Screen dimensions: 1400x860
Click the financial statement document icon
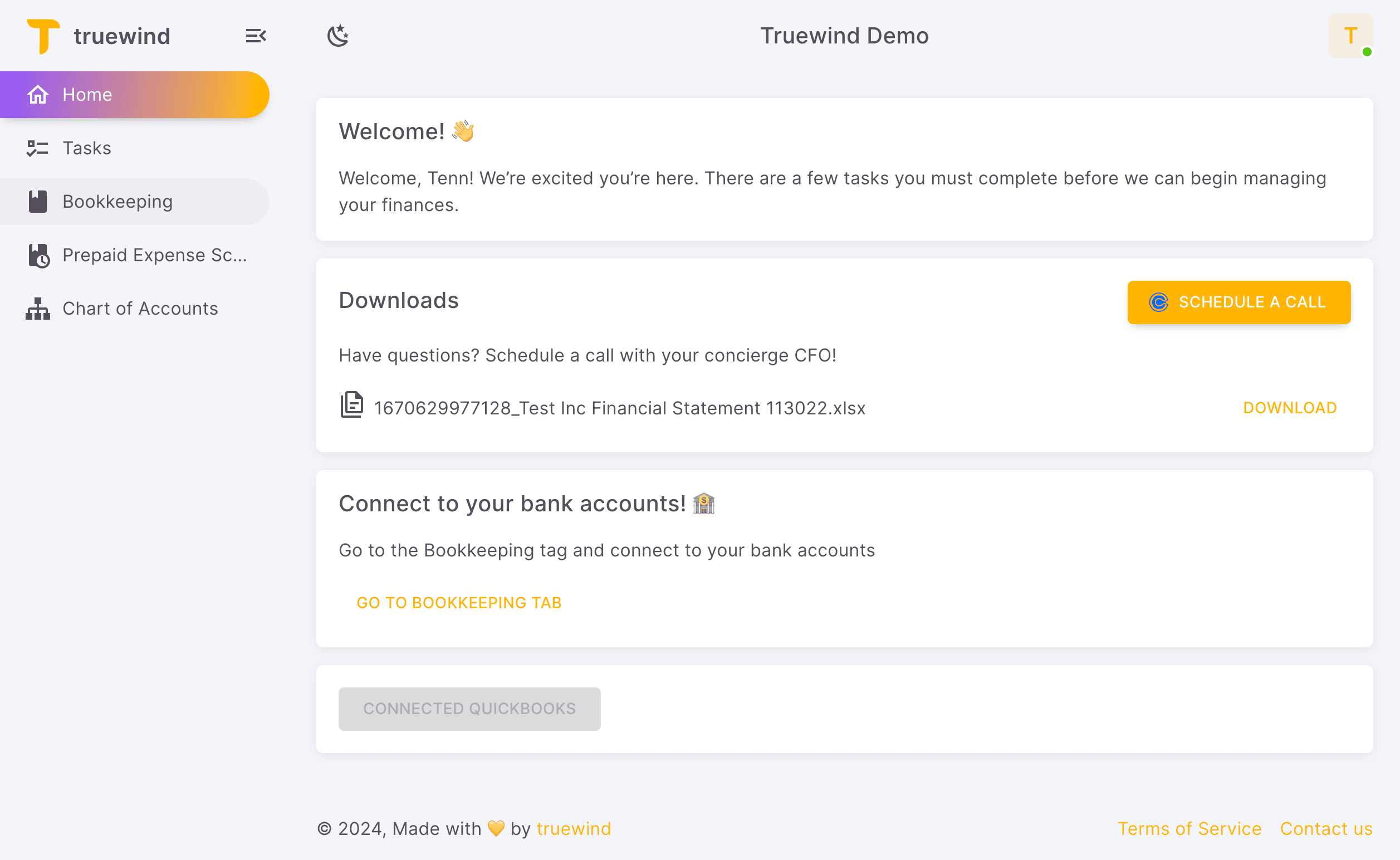pos(351,405)
